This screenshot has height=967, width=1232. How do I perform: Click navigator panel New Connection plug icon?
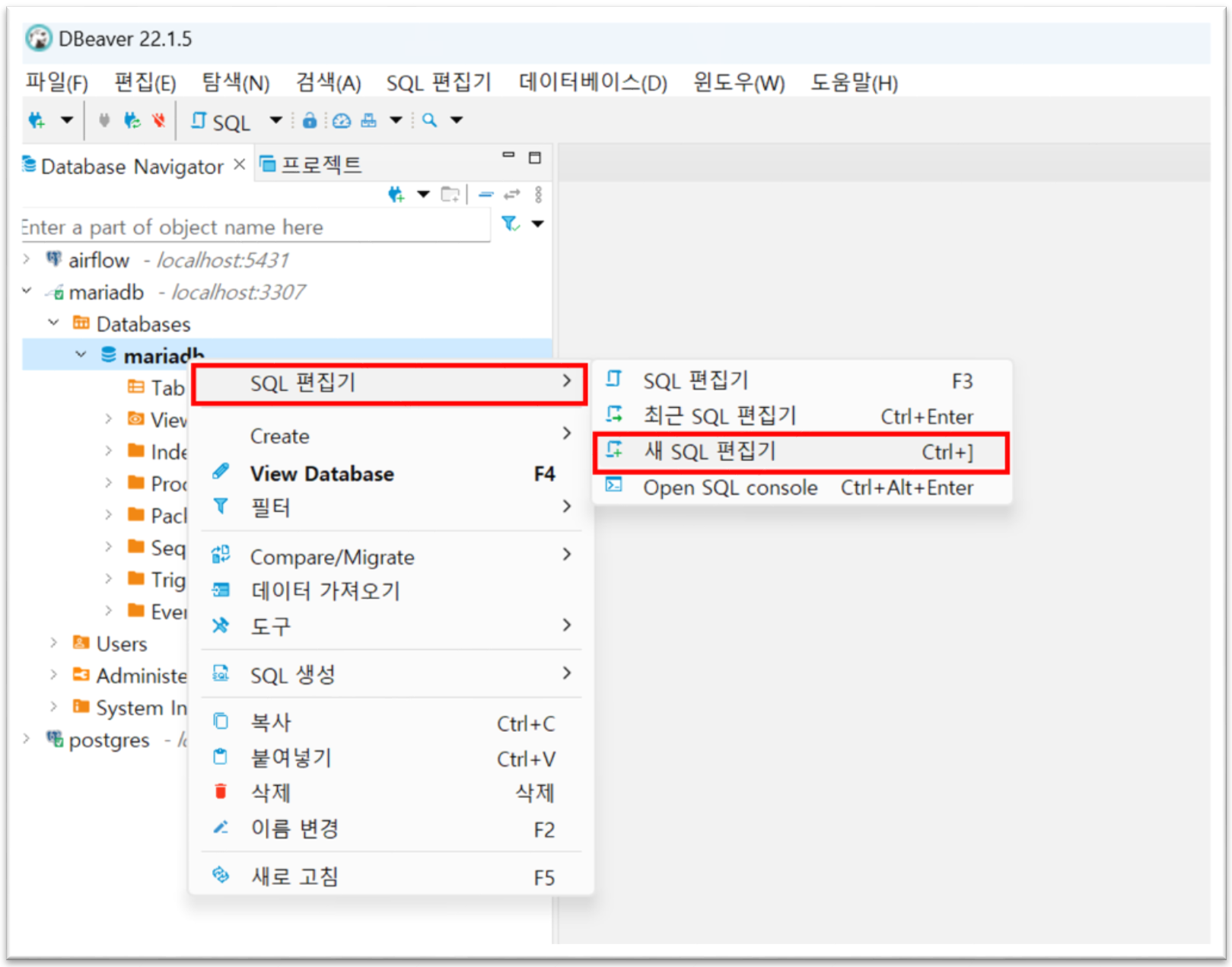(x=396, y=195)
